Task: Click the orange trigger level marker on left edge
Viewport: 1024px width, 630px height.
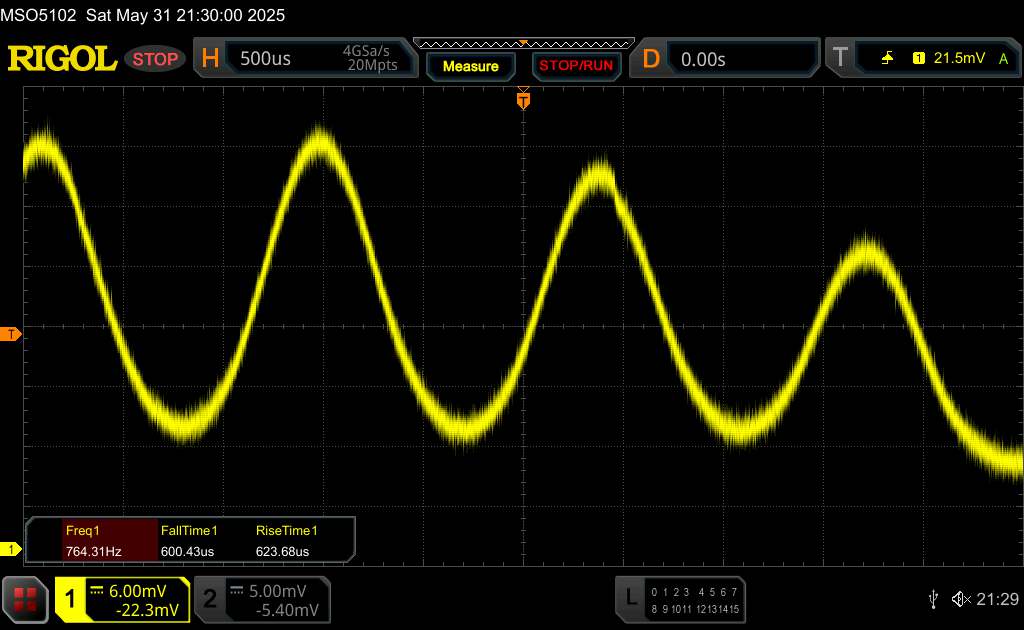Action: 12,334
